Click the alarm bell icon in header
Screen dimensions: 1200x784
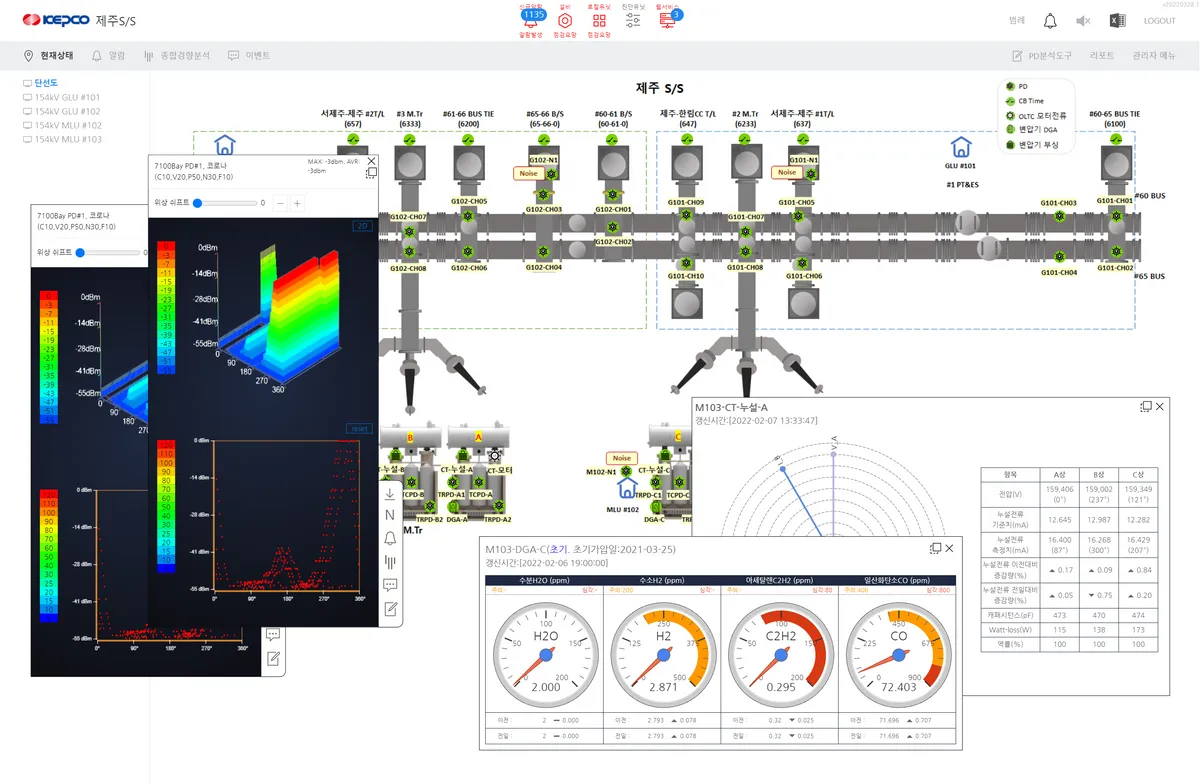point(1049,21)
